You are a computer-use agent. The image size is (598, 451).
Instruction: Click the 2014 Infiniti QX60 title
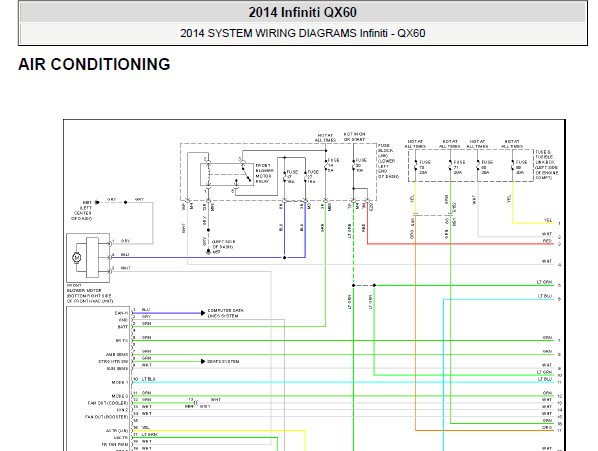[x=303, y=12]
